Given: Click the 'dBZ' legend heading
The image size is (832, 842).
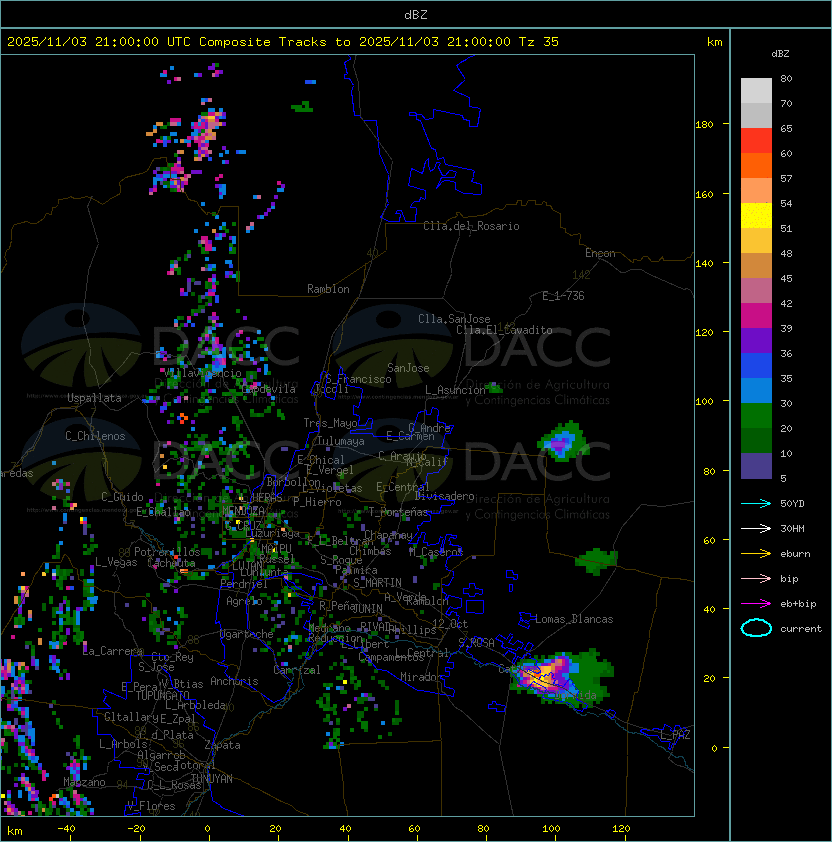Looking at the screenshot, I should 780,54.
